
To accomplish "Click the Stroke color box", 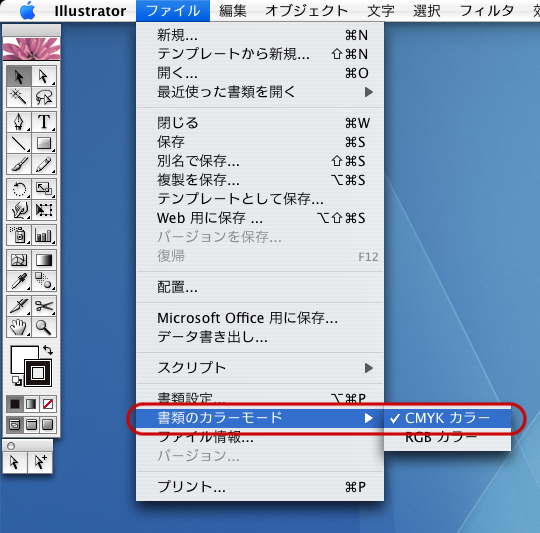I will coord(38,373).
